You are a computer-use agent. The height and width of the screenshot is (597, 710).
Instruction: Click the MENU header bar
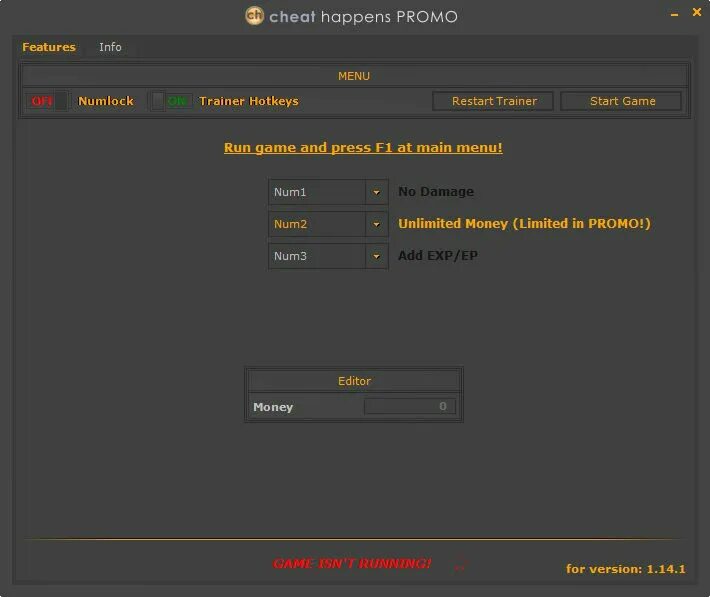click(x=355, y=76)
